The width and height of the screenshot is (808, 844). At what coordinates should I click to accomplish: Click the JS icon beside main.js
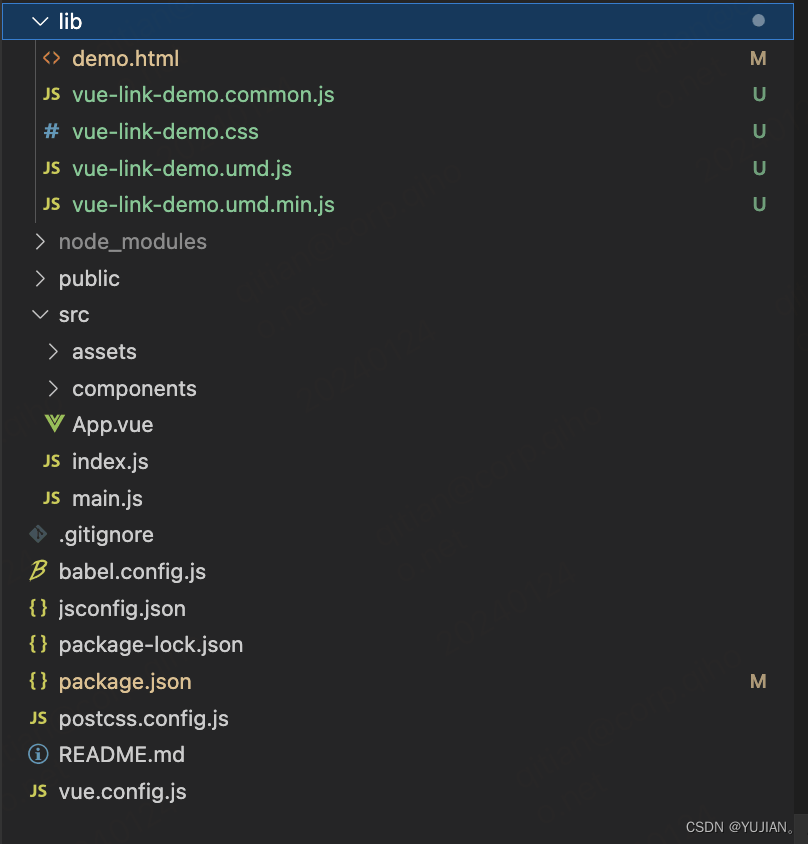52,498
